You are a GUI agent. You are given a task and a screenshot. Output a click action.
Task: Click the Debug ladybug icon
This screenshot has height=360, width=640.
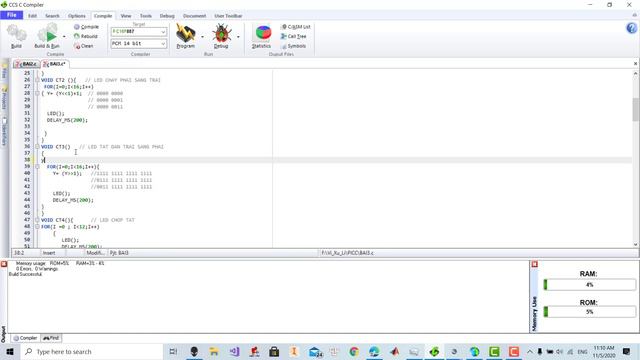click(x=221, y=33)
